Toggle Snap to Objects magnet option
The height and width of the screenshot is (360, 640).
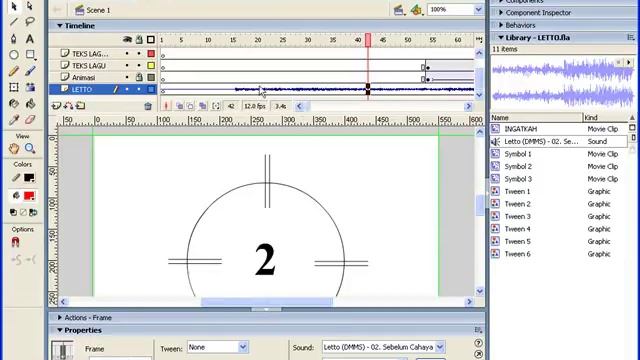[16, 242]
